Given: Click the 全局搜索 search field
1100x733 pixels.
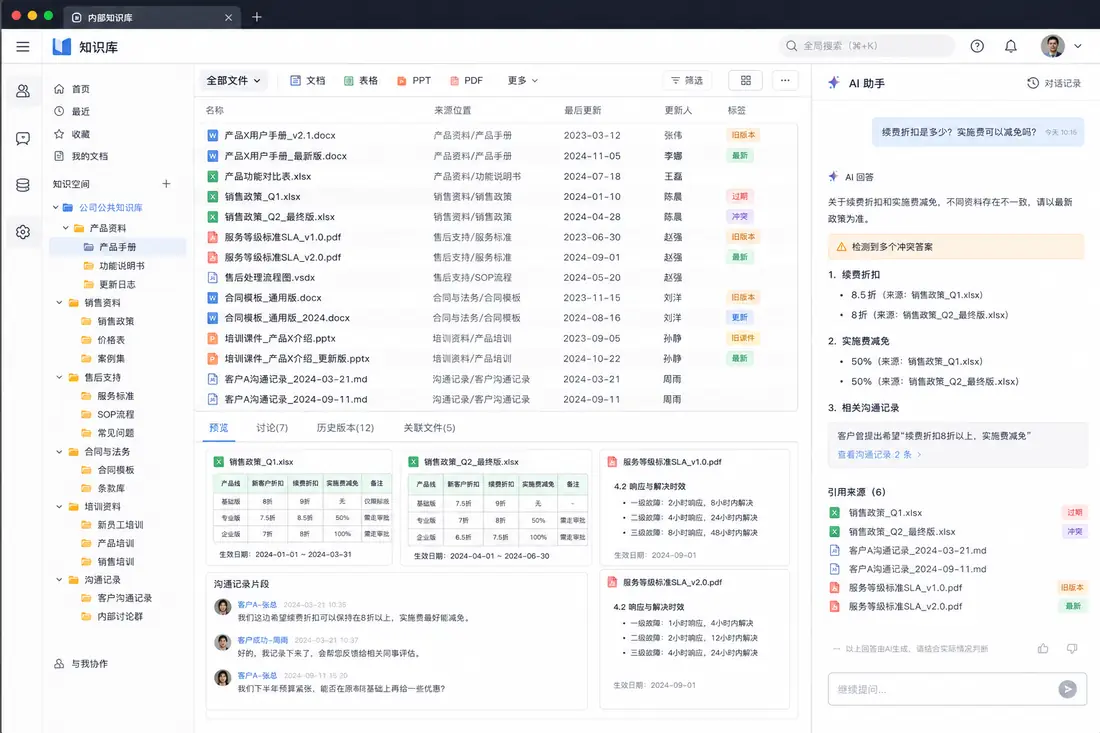Looking at the screenshot, I should point(867,46).
